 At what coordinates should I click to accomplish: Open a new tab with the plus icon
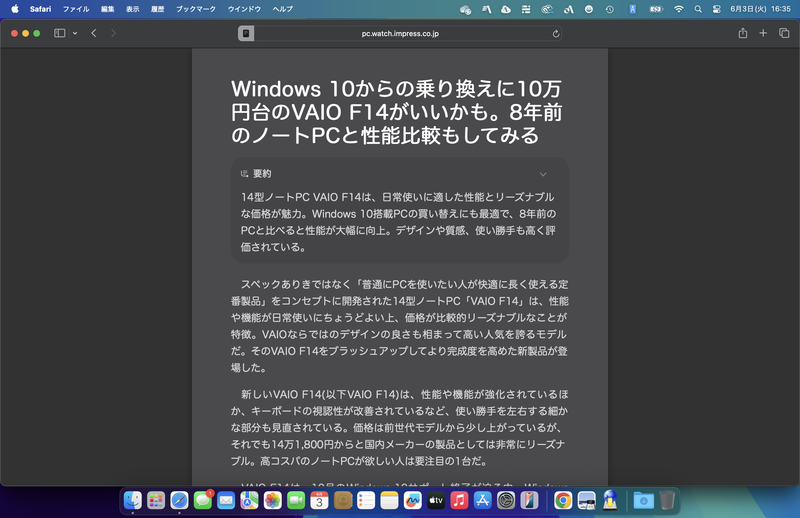pos(763,33)
